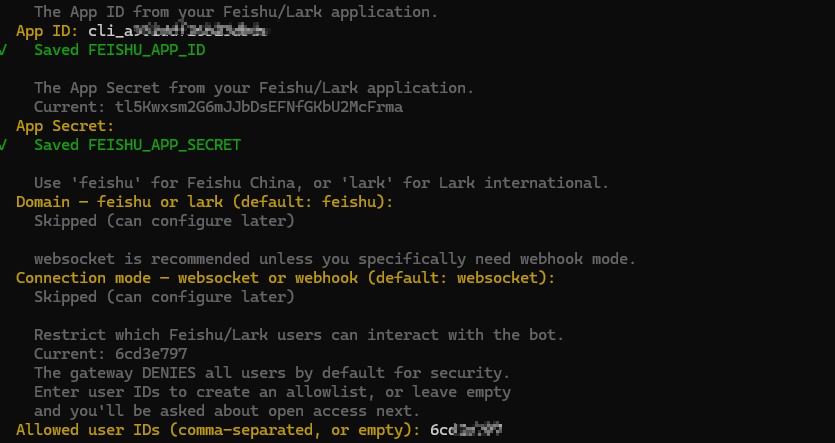Click the typed Allowed user IDs value
Image resolution: width=835 pixels, height=443 pixels.
(465, 430)
